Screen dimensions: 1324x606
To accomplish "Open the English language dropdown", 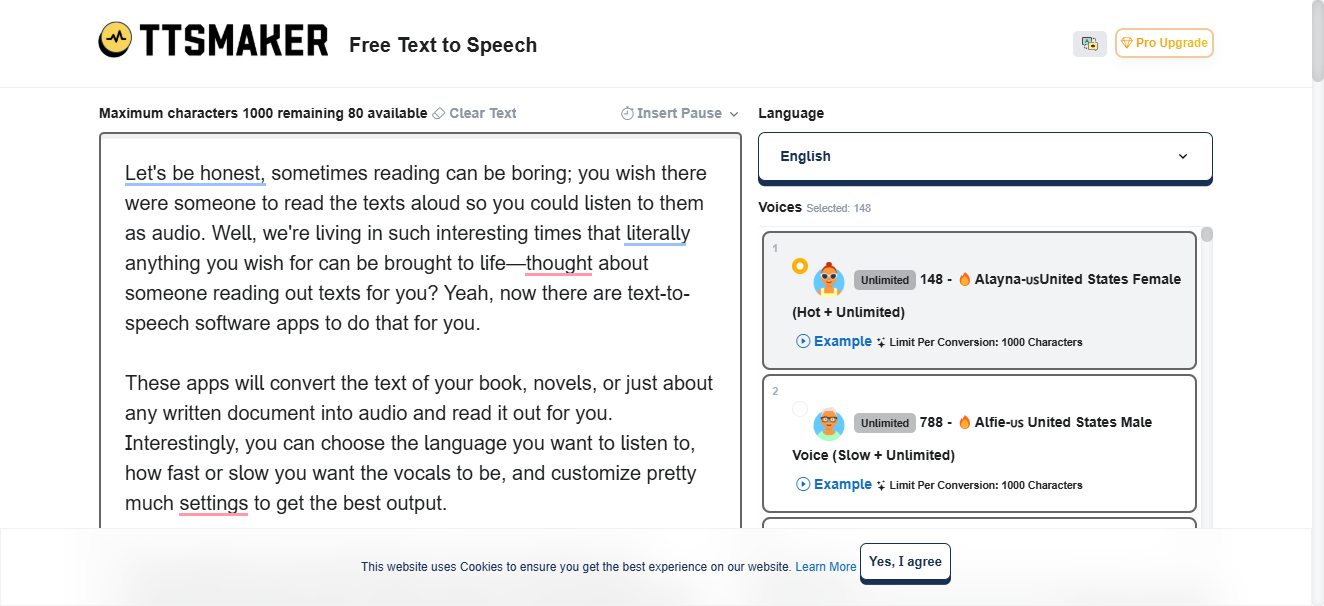I will click(985, 157).
